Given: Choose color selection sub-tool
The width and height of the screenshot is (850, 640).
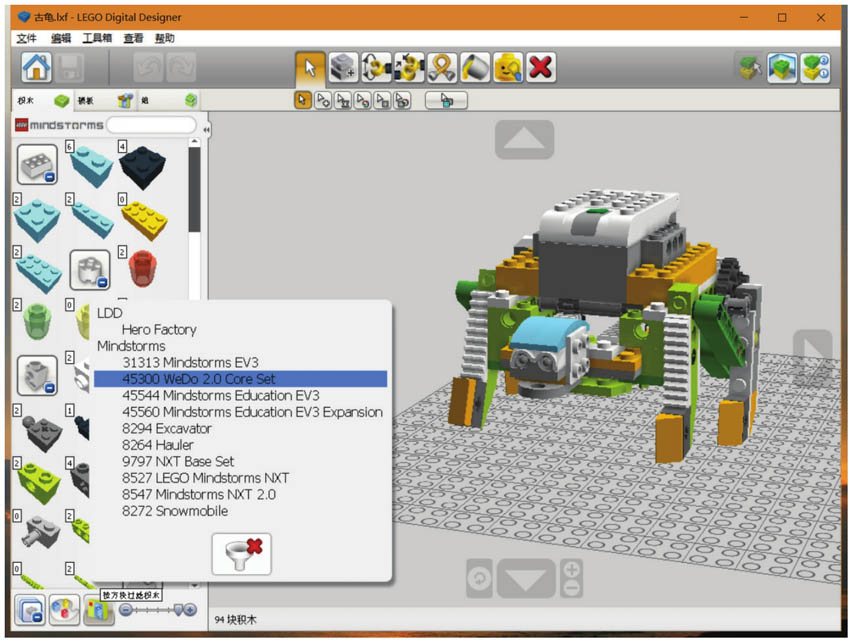Looking at the screenshot, I should click(x=363, y=100).
